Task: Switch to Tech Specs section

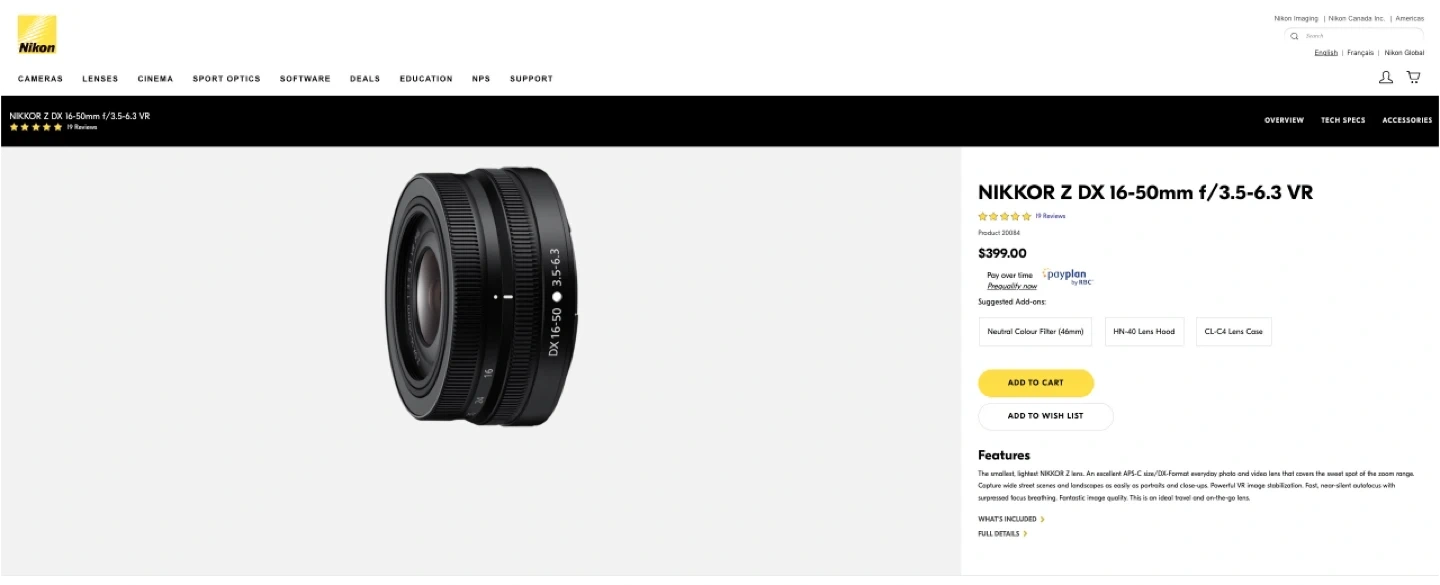Action: pyautogui.click(x=1342, y=120)
